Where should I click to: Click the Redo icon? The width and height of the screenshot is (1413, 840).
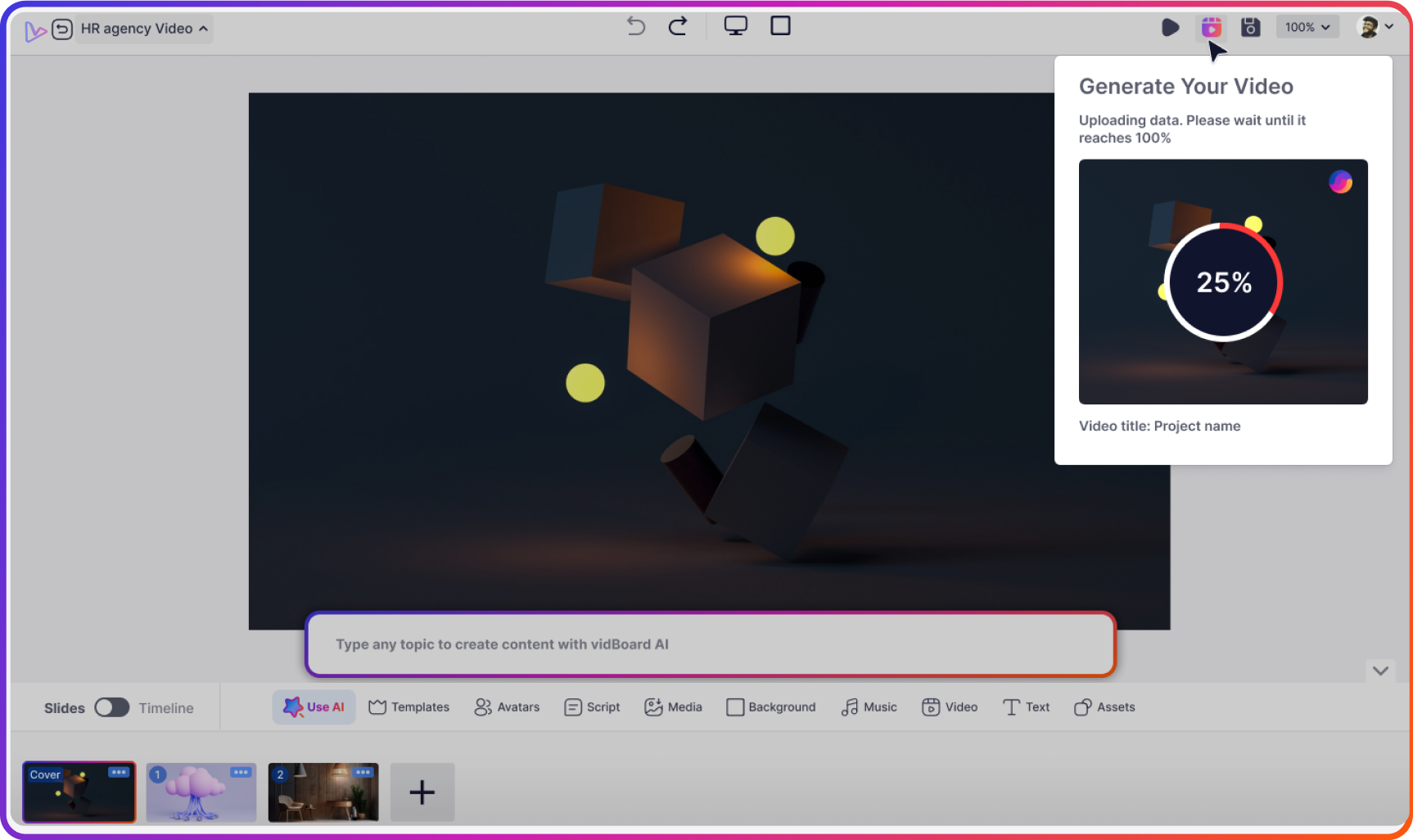tap(678, 25)
